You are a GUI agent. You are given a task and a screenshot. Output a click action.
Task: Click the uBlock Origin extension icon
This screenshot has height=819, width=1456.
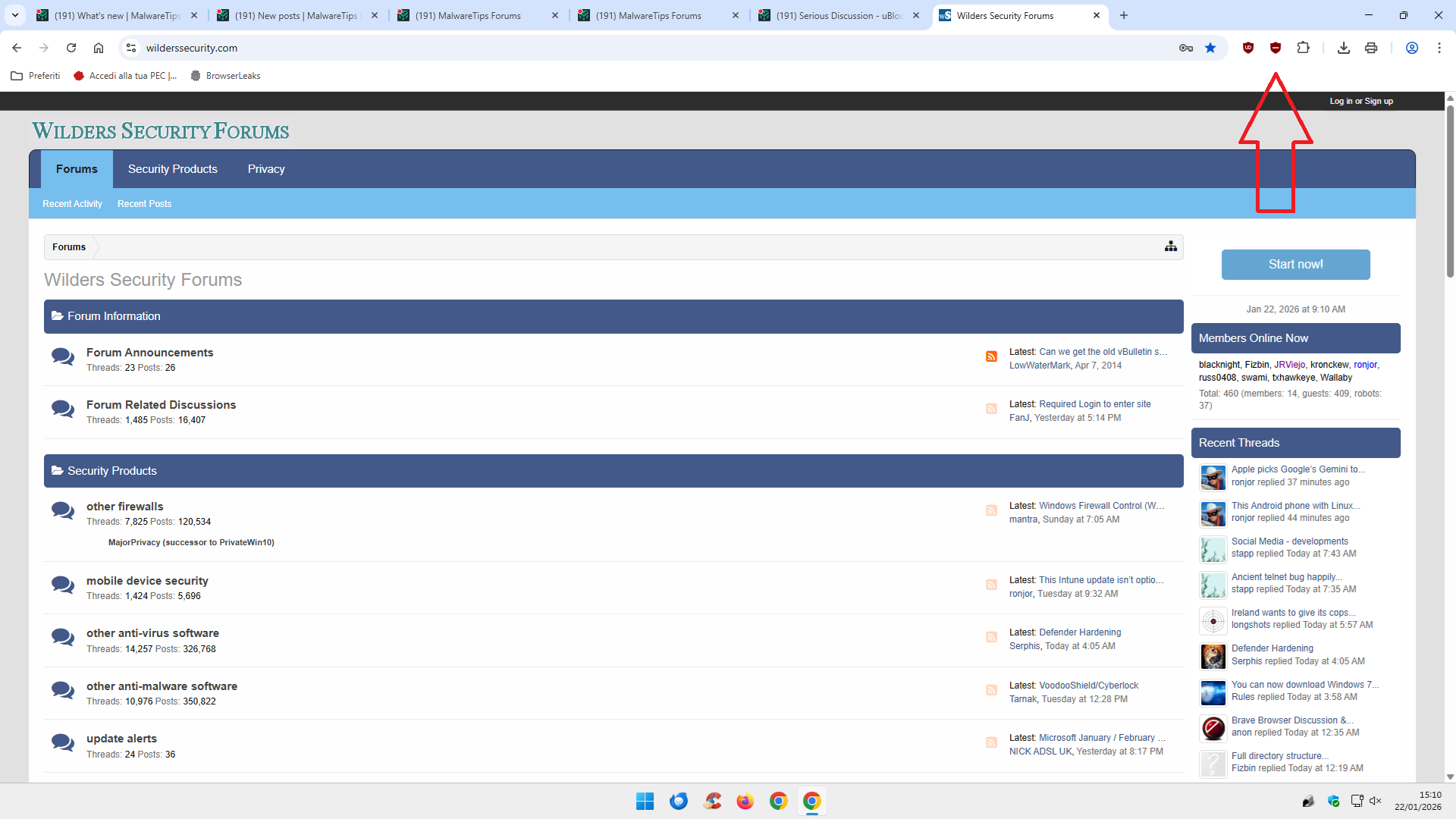click(x=1247, y=48)
